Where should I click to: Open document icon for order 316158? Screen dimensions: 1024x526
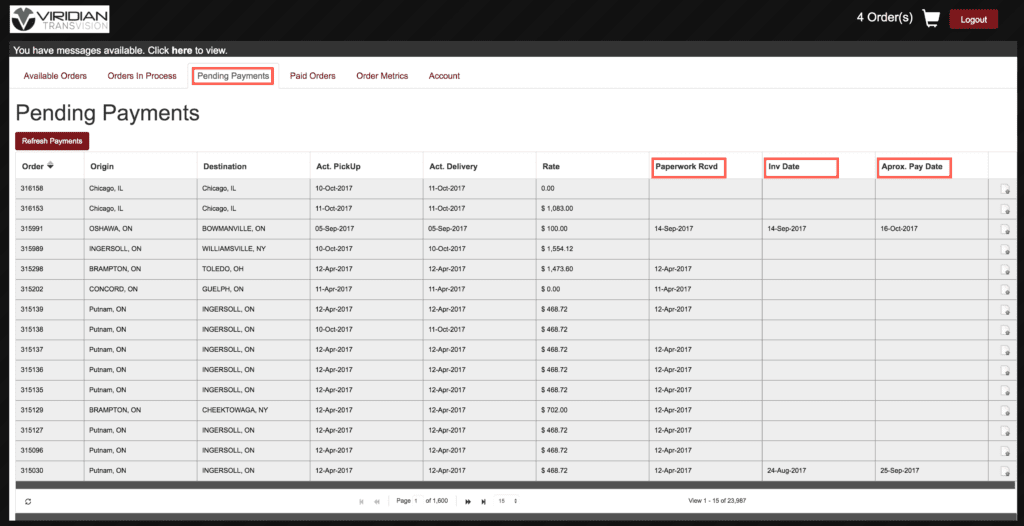pyautogui.click(x=1005, y=189)
